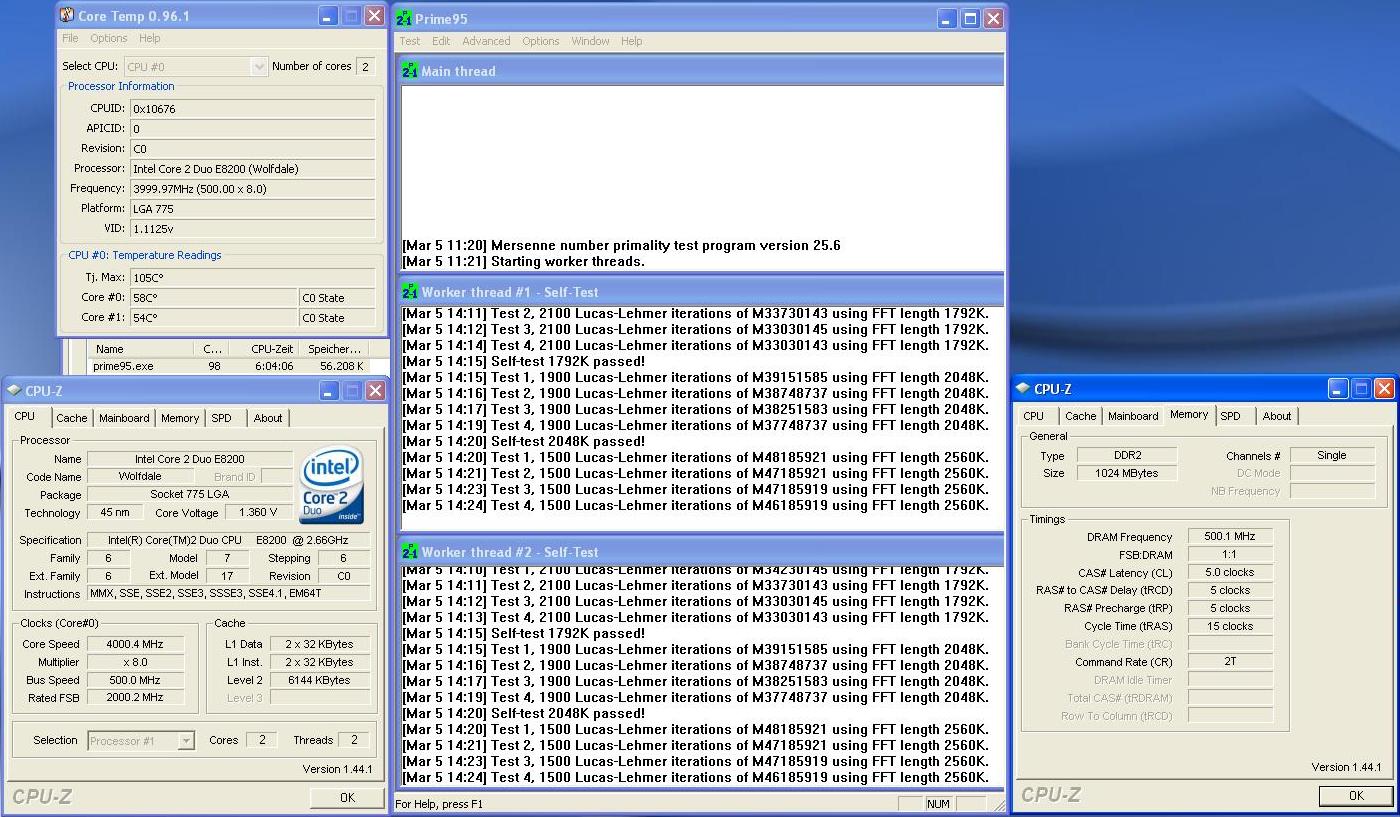Click the CAS# Latency value 5.0 clocks

(1230, 573)
